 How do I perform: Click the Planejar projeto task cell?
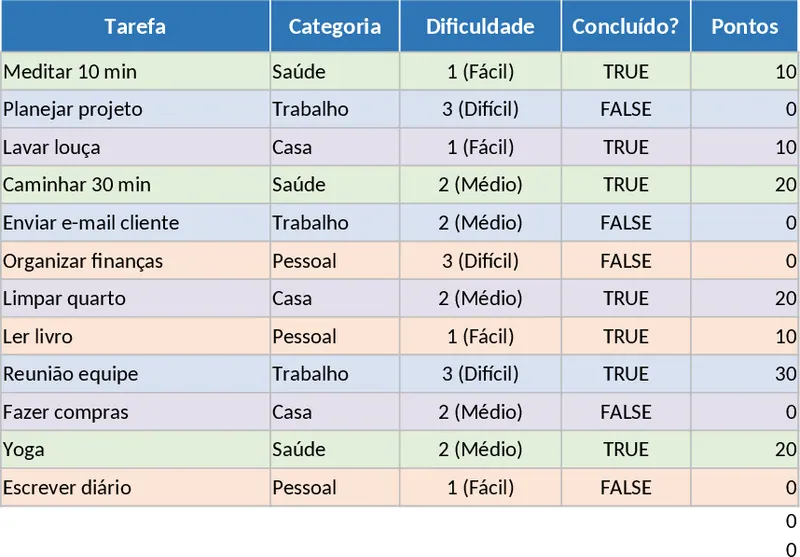135,109
